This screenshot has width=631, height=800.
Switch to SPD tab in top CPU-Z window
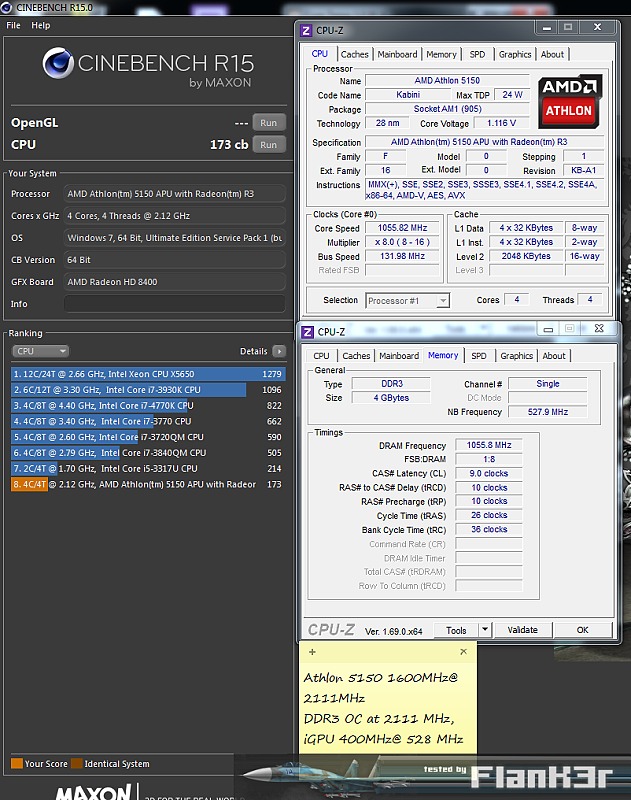click(x=477, y=54)
